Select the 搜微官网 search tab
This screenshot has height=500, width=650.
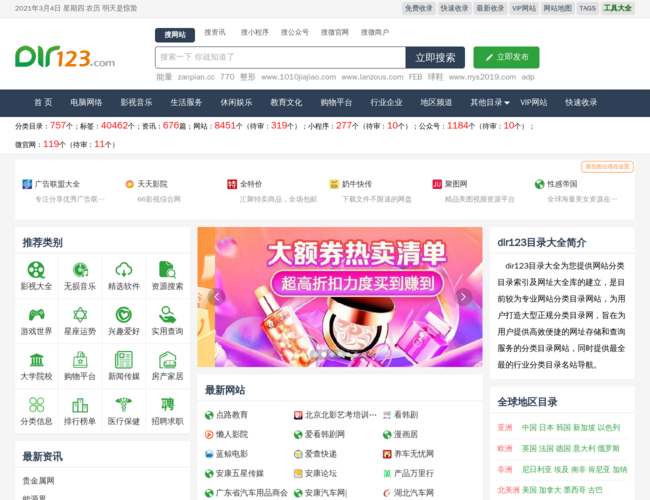335,32
